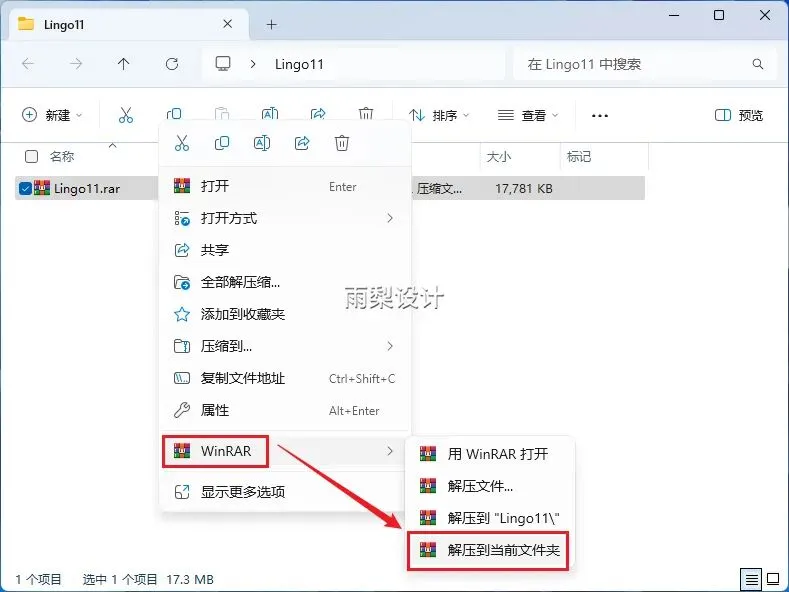Open the 排序 sort dropdown

439,115
